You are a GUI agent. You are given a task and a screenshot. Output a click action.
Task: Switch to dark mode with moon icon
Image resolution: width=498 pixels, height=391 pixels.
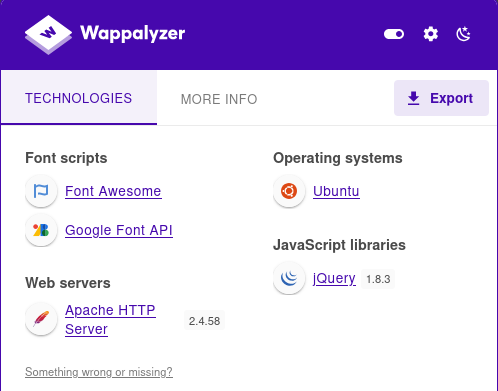point(463,34)
